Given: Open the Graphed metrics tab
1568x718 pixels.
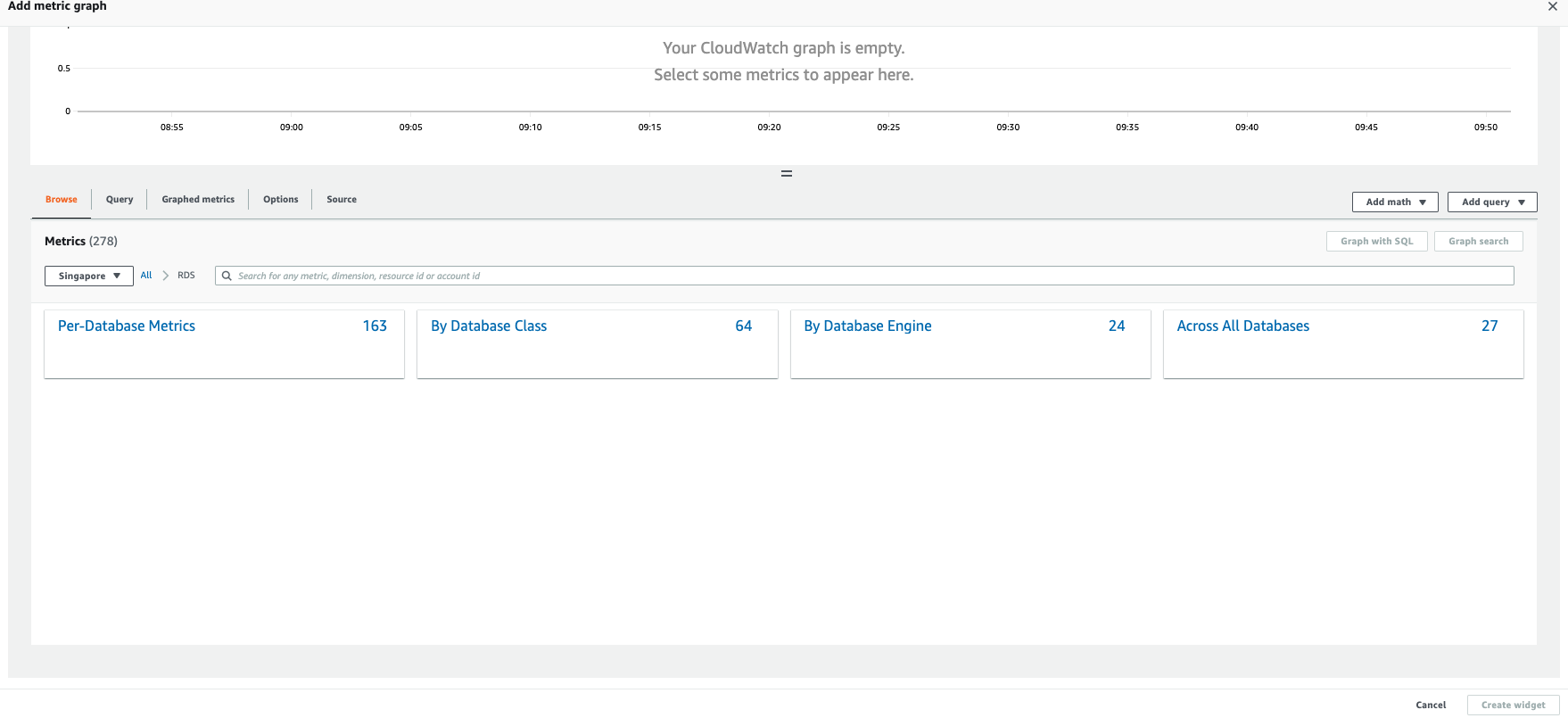Looking at the screenshot, I should pyautogui.click(x=198, y=200).
